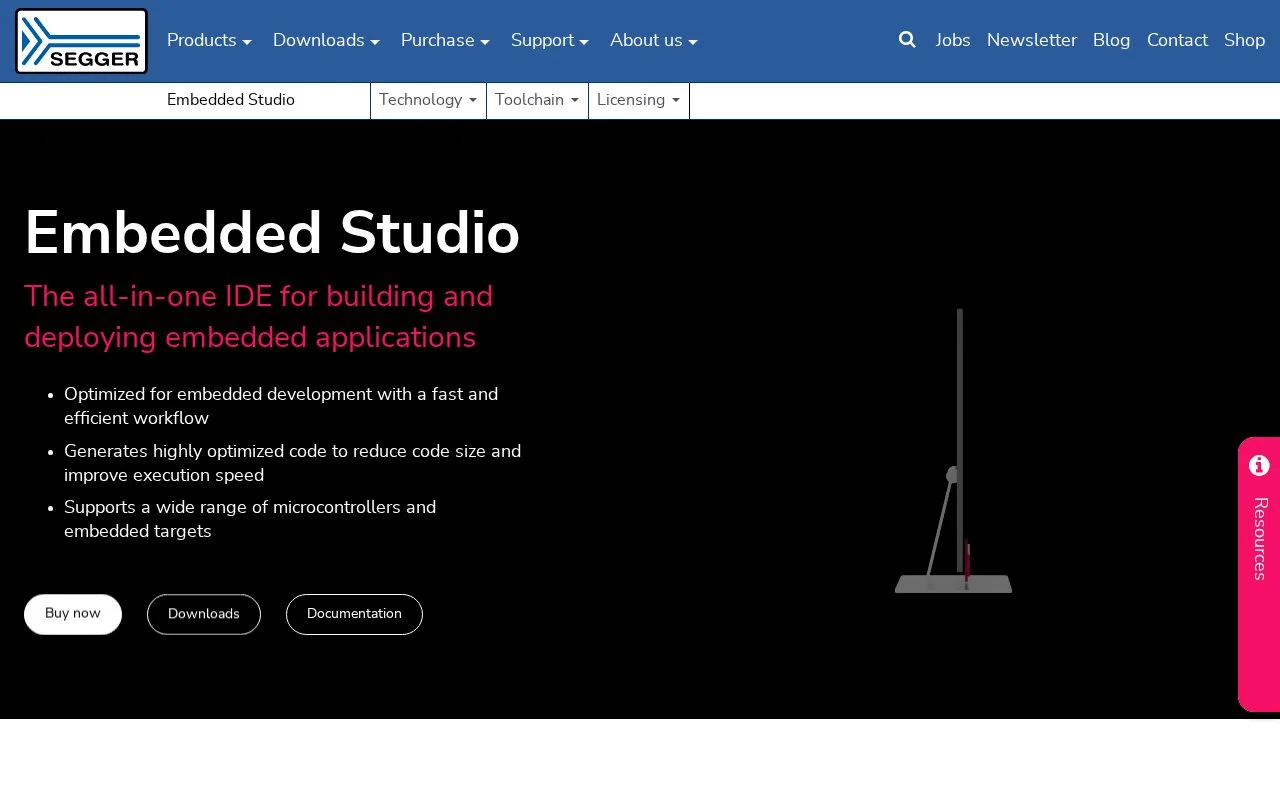
Task: Go to the Jobs page
Action: coord(953,40)
